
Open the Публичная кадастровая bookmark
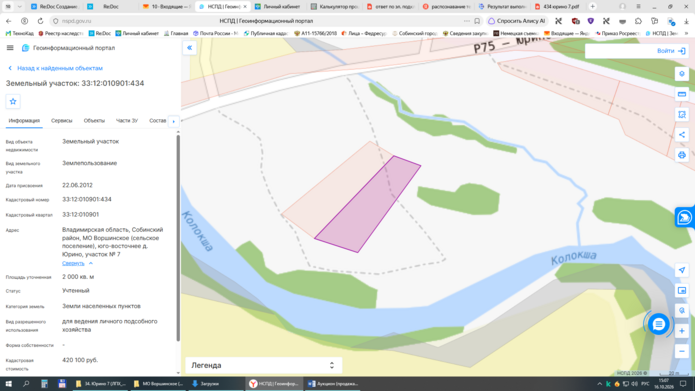click(266, 33)
